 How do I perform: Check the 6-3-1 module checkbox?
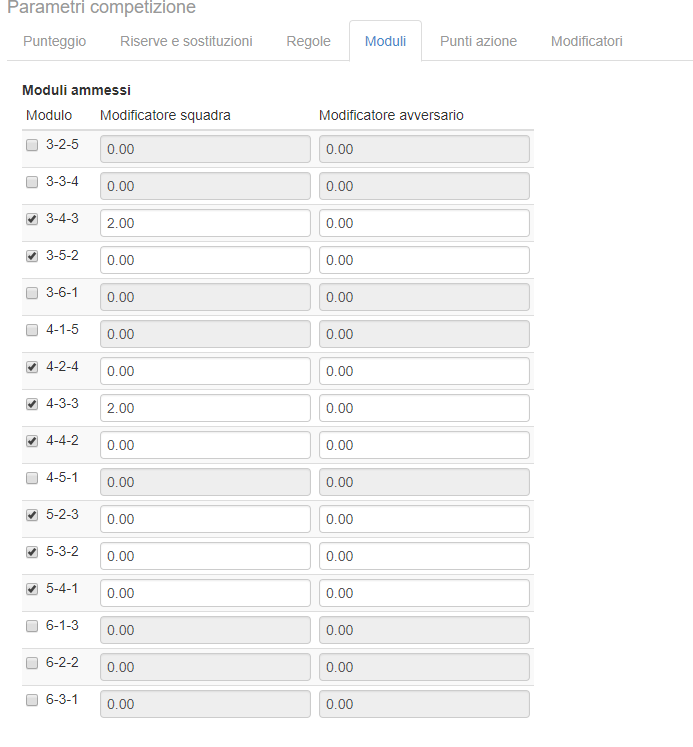click(32, 700)
